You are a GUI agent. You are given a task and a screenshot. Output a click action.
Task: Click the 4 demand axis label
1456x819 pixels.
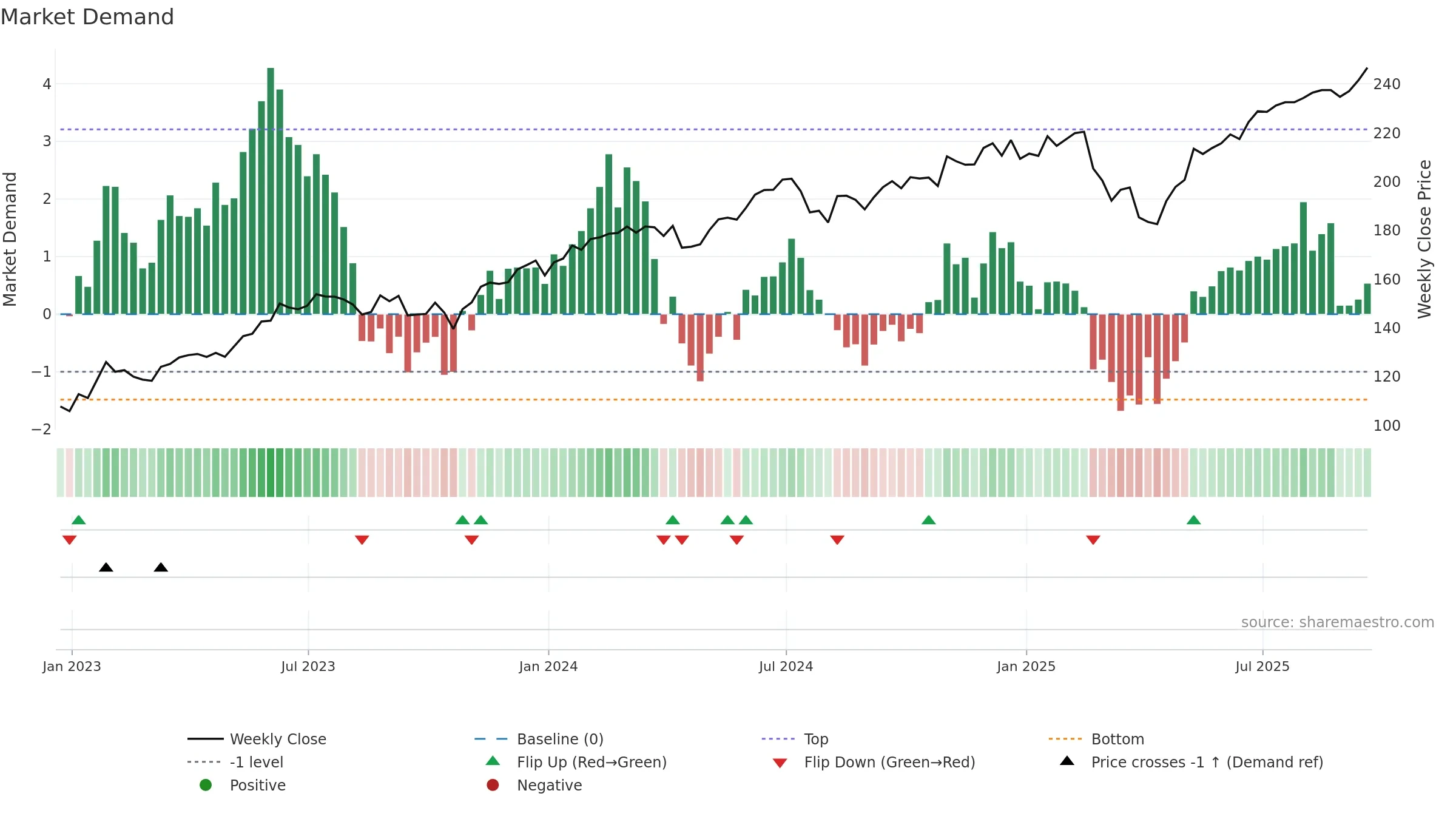[x=47, y=84]
